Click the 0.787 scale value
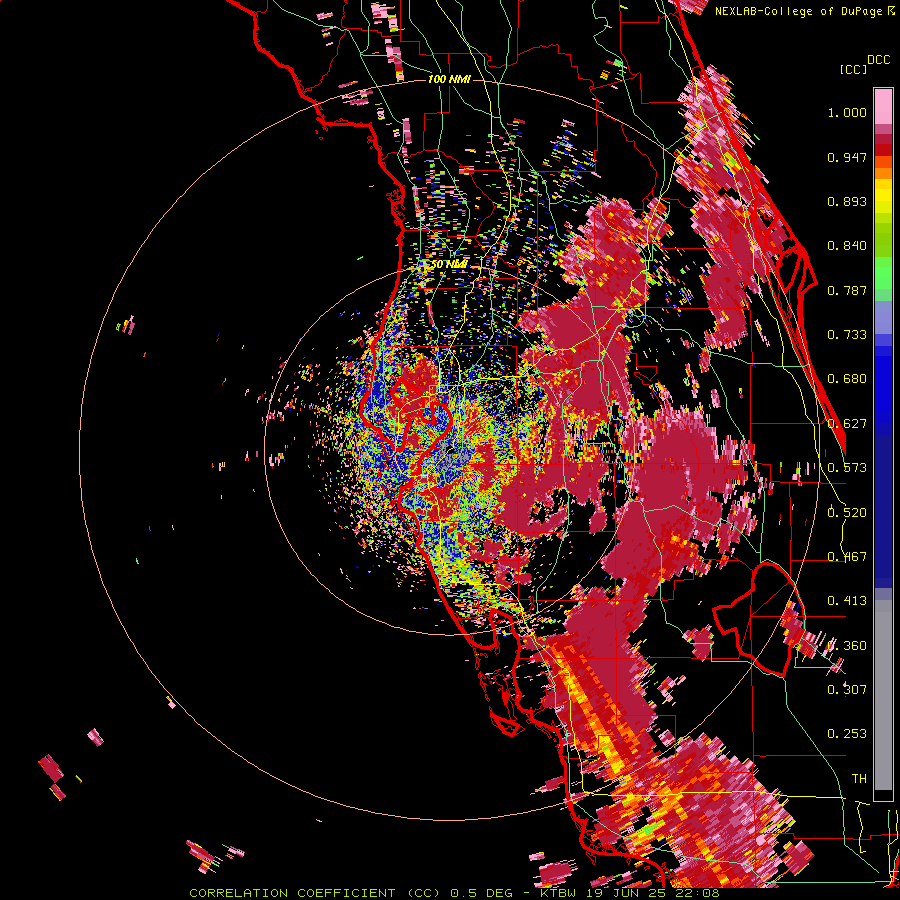The height and width of the screenshot is (900, 900). click(x=847, y=290)
